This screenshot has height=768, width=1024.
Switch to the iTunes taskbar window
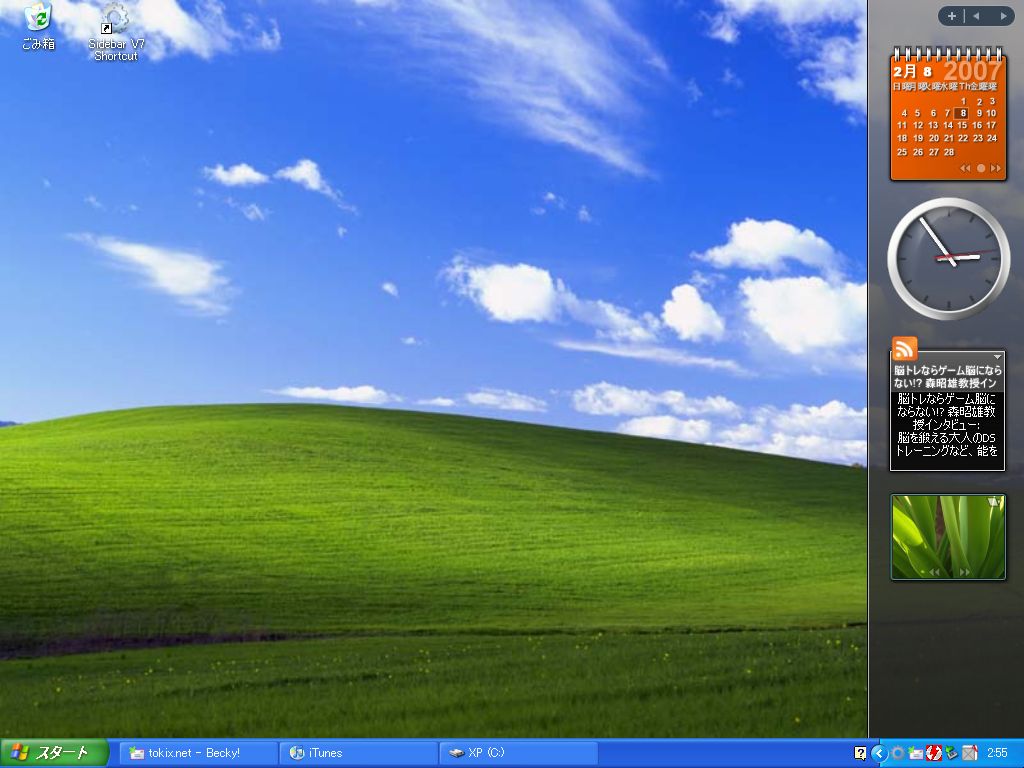[359, 753]
